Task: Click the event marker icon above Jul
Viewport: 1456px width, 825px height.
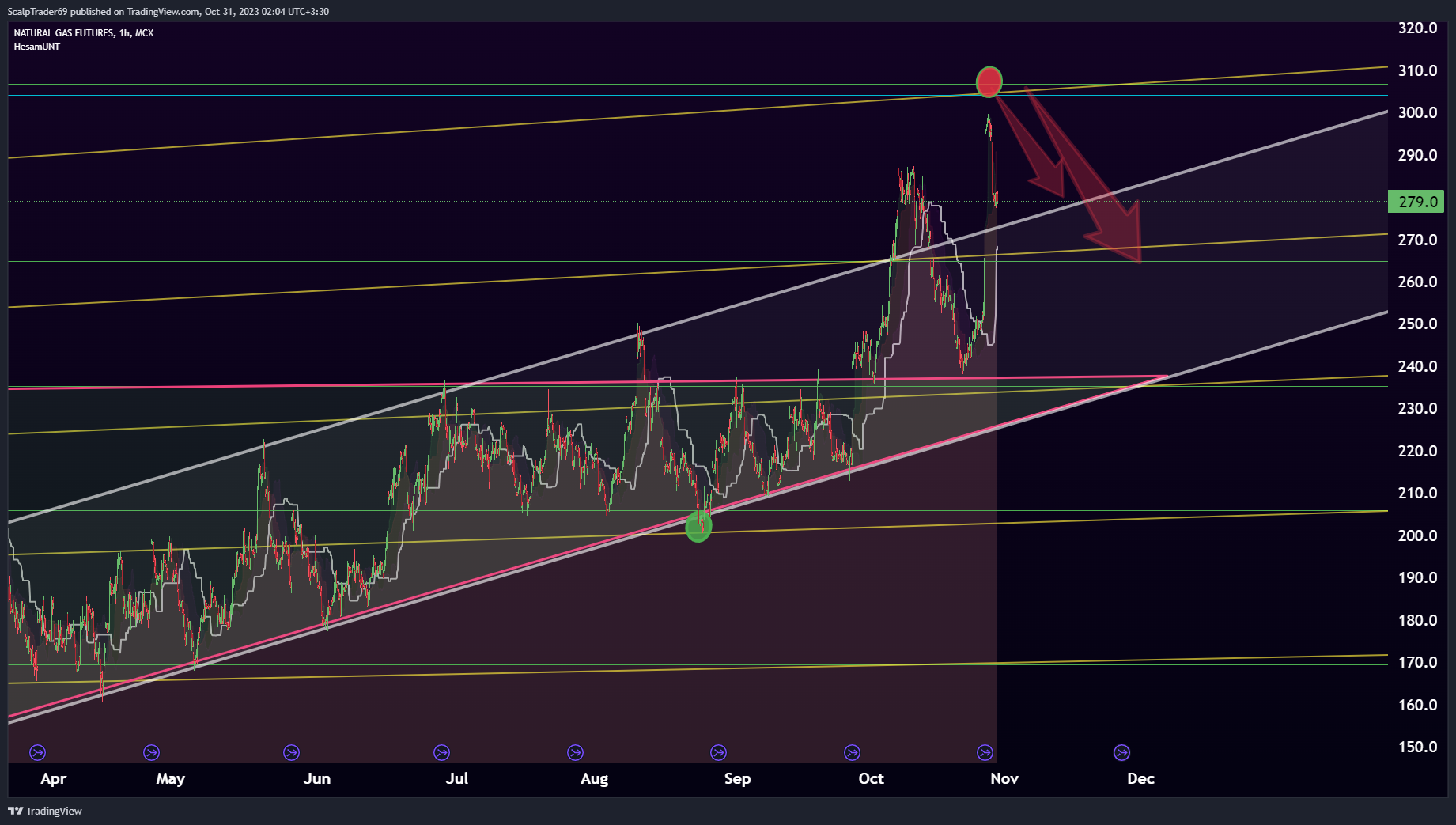Action: tap(442, 752)
